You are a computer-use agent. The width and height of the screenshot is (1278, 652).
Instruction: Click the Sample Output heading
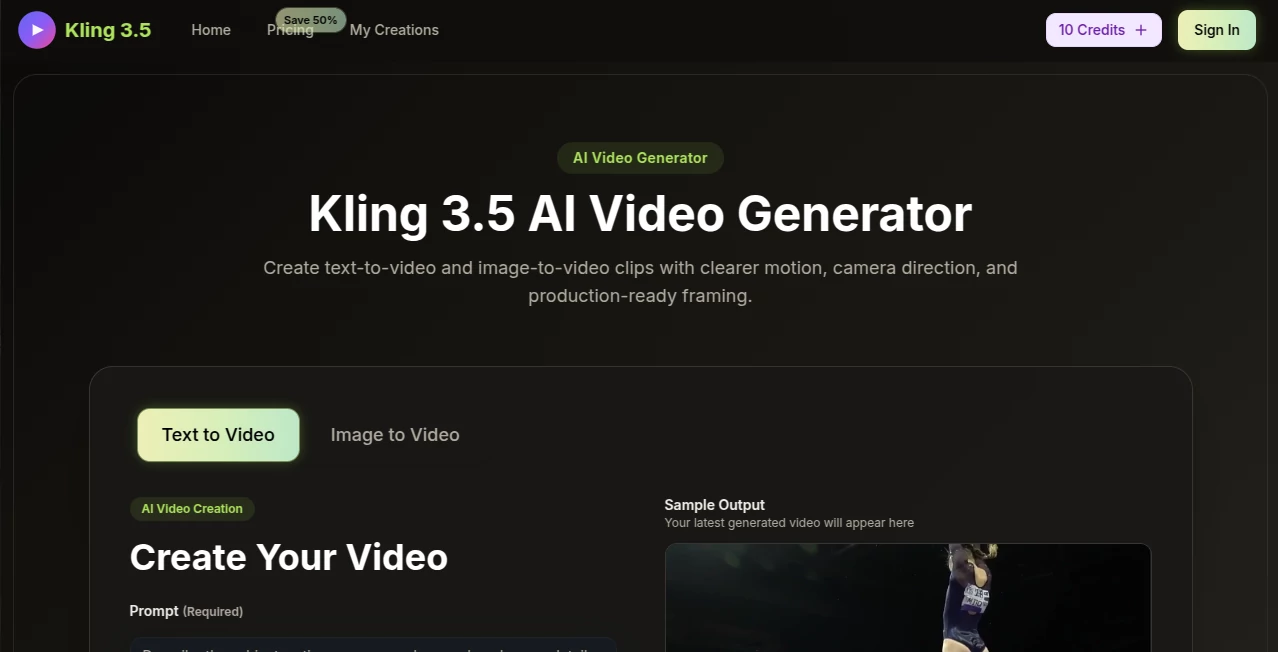pyautogui.click(x=714, y=505)
